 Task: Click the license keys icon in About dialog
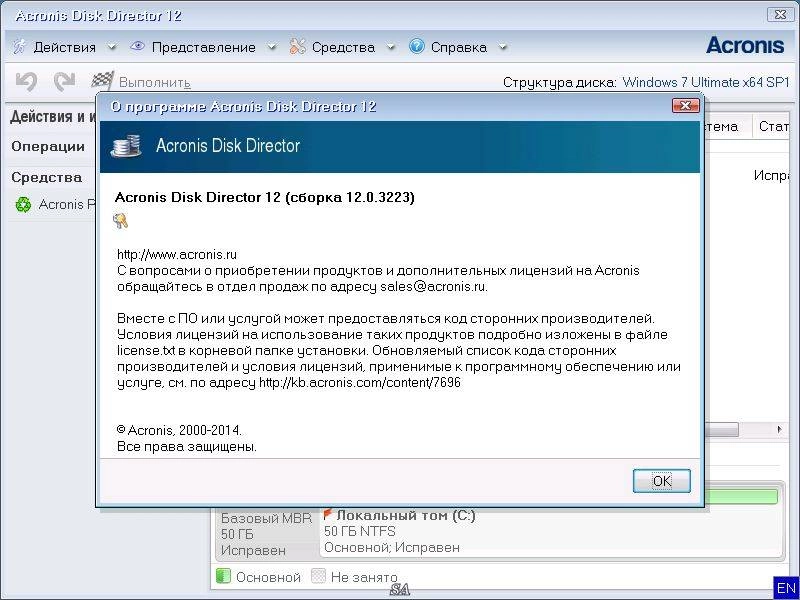point(120,220)
